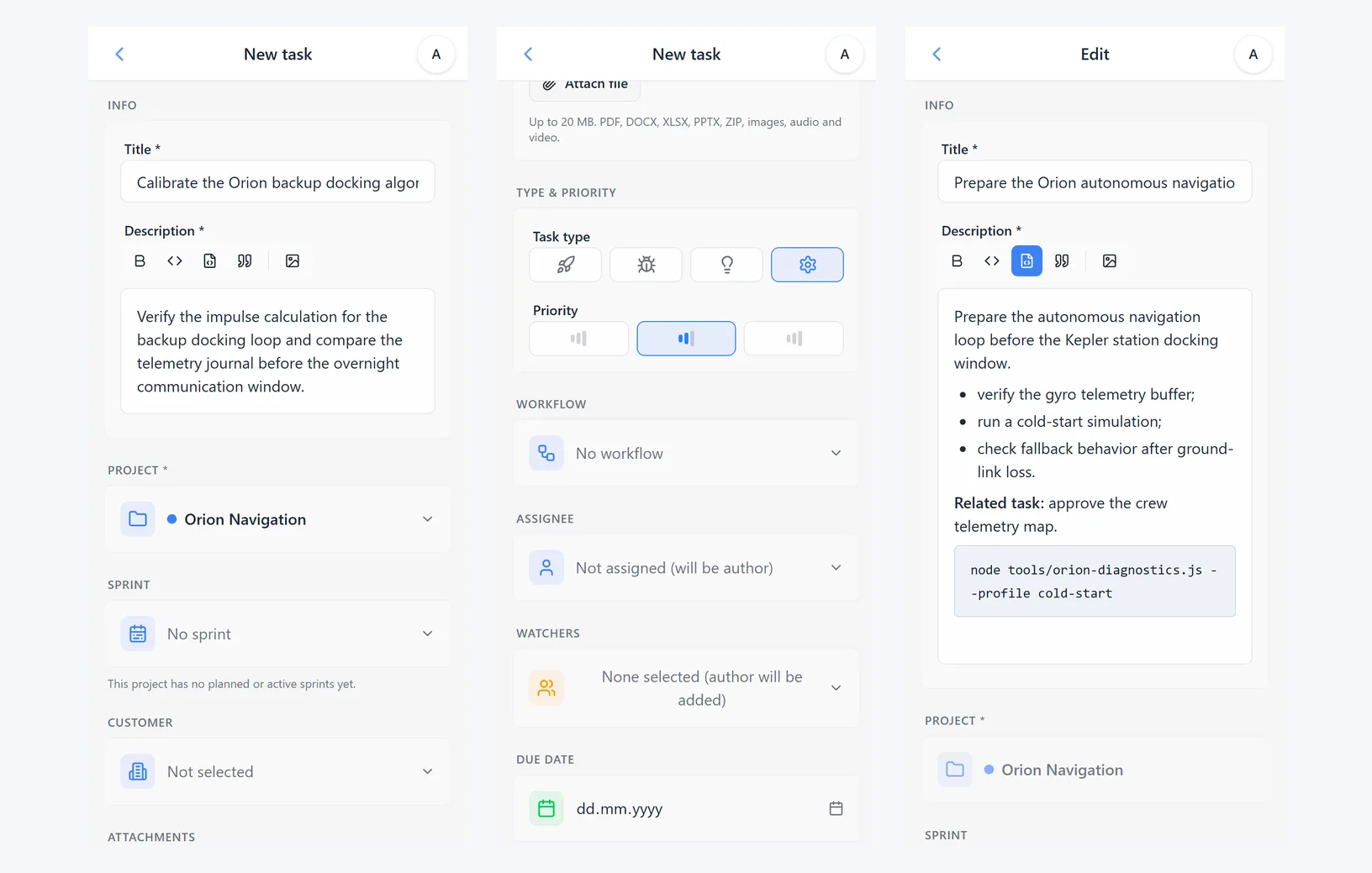Click bullet 'check fallback behavior after ground-link loss'
The image size is (1372, 873).
click(1105, 460)
